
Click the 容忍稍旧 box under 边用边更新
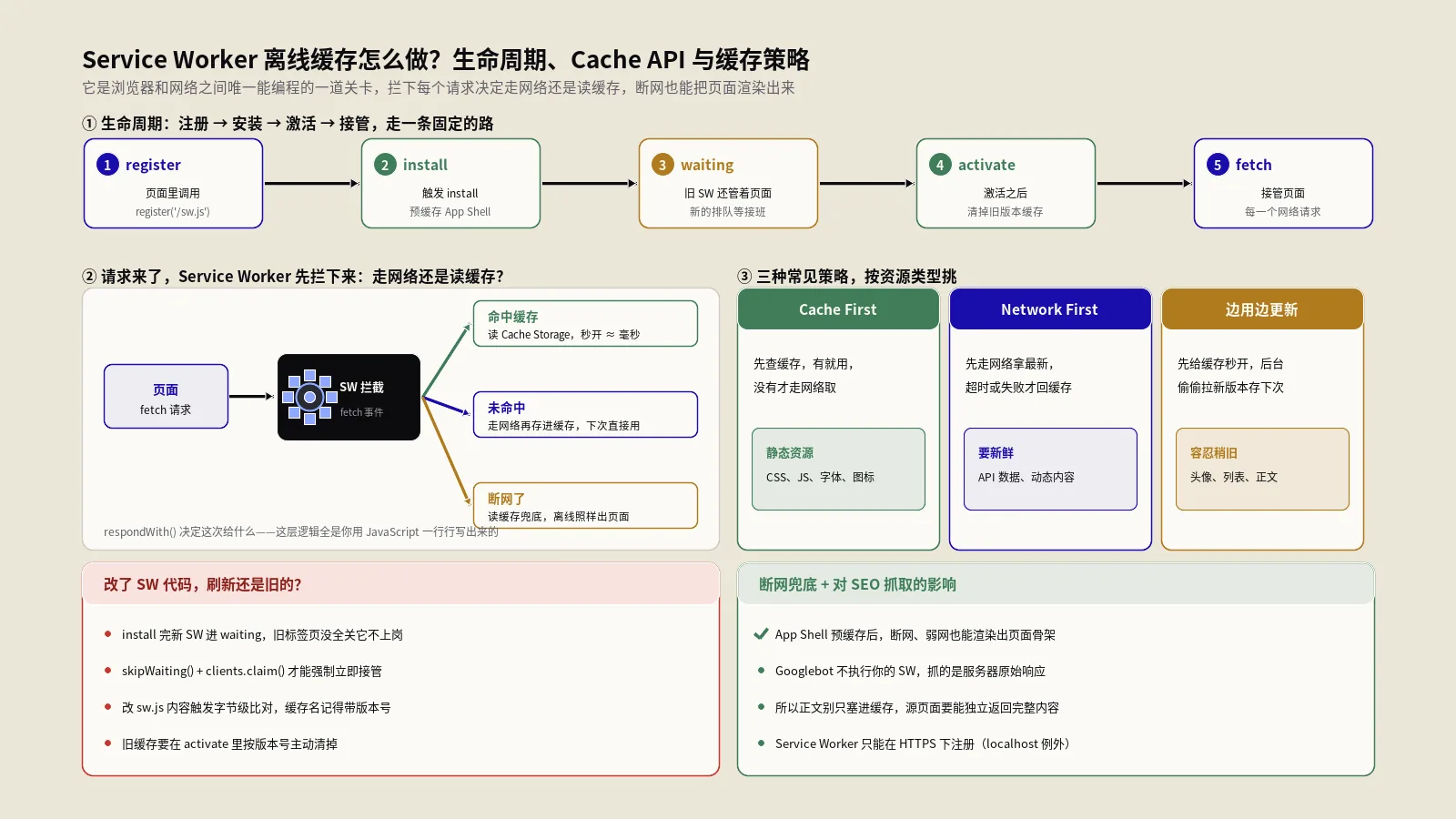coord(1262,469)
